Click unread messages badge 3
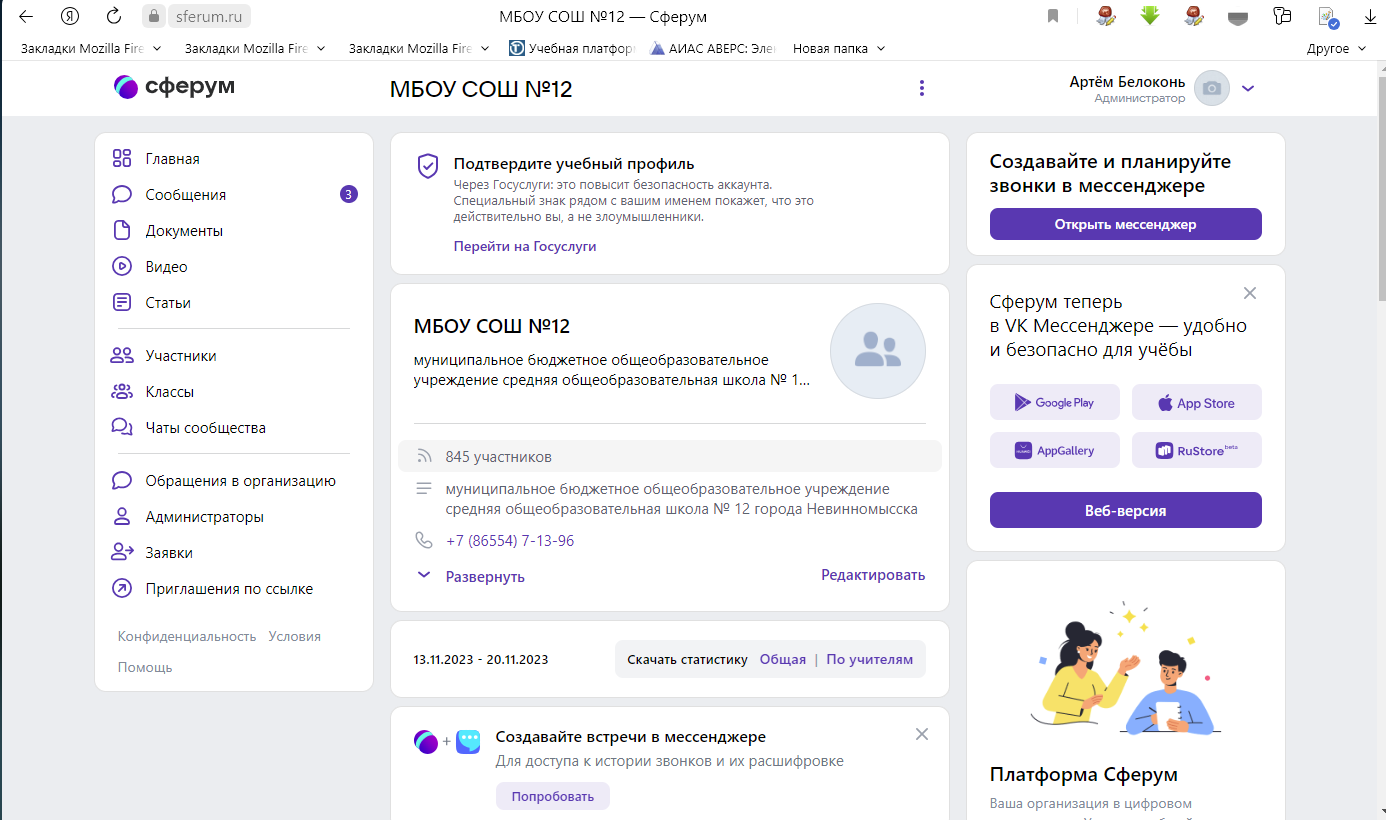1386x820 pixels. point(348,194)
